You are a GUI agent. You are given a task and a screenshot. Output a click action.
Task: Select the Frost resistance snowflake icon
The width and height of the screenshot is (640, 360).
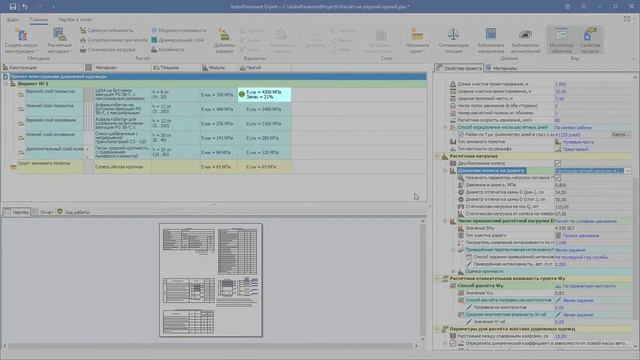tap(154, 30)
